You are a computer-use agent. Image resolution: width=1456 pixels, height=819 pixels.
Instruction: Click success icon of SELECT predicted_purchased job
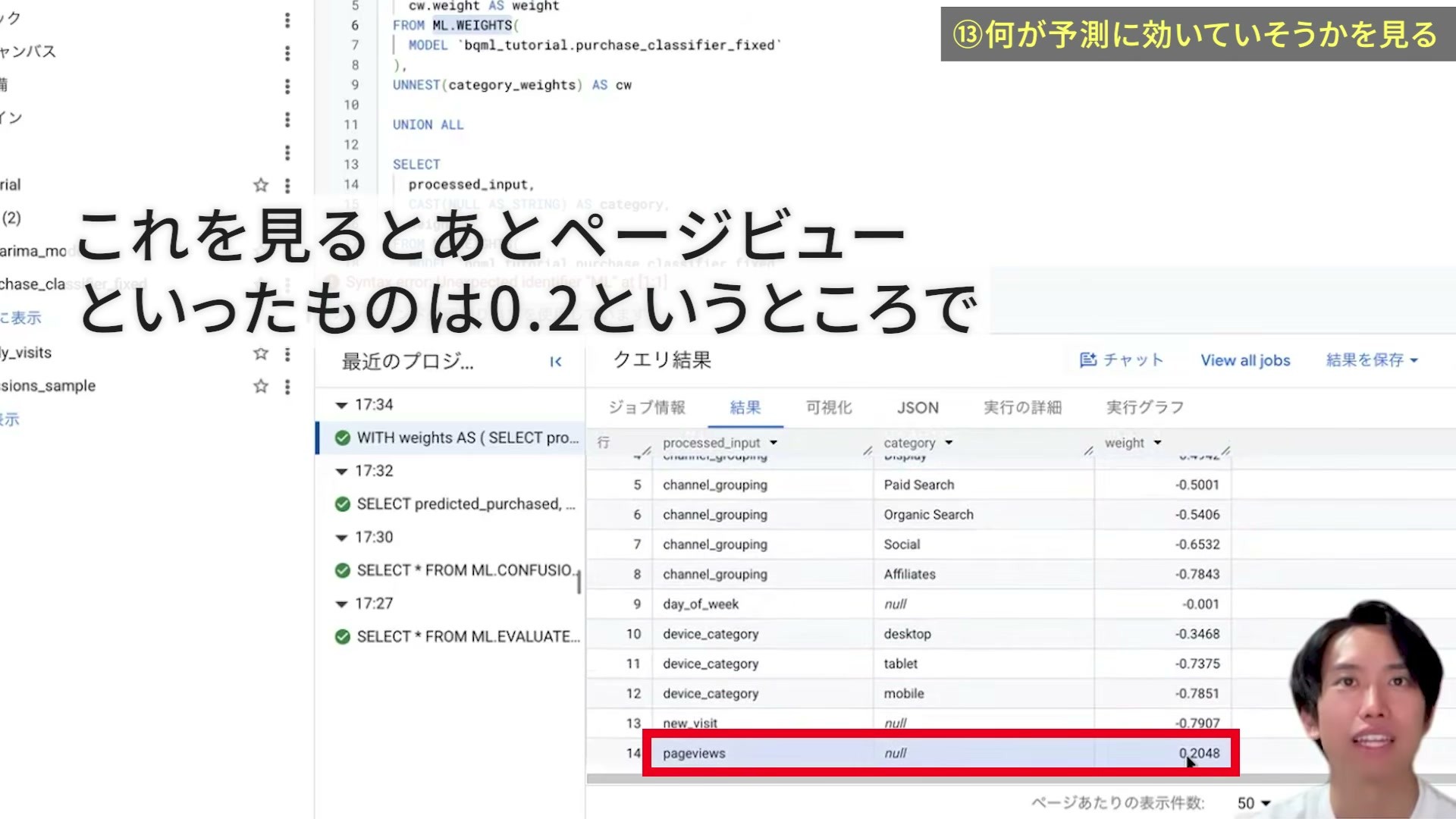point(343,504)
